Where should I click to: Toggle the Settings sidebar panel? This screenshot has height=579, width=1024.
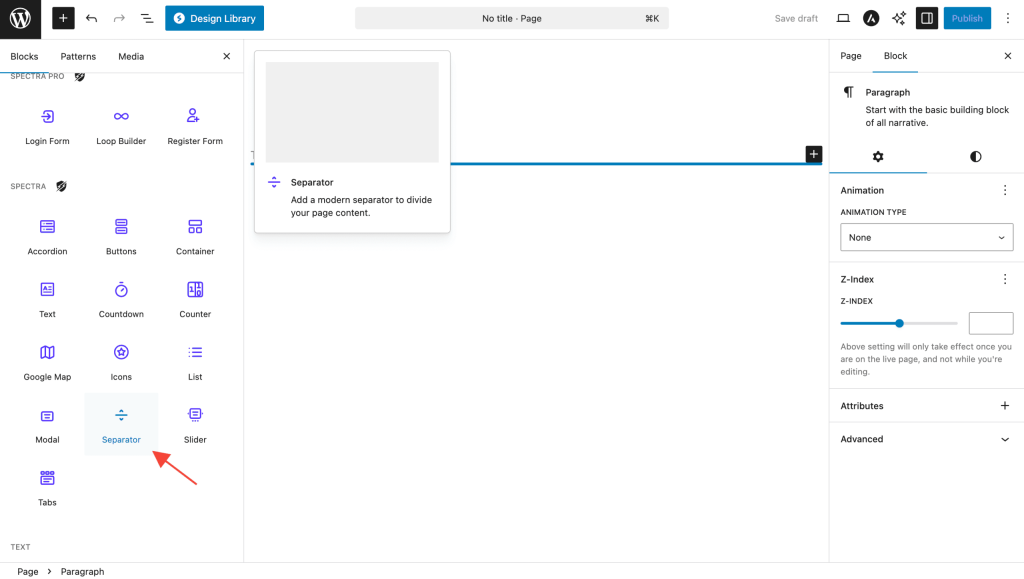tap(926, 18)
